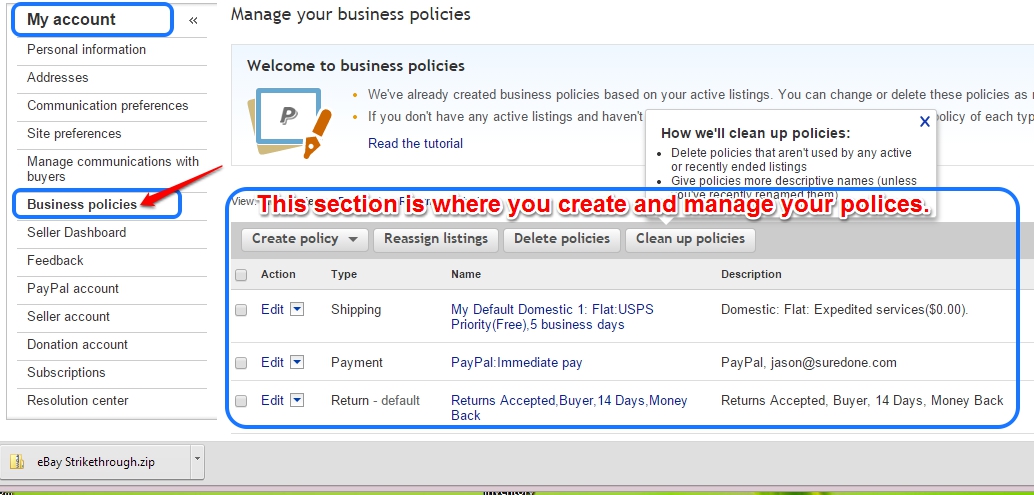Open Edit dropdown arrow for Return policy
1034x495 pixels.
pos(297,400)
